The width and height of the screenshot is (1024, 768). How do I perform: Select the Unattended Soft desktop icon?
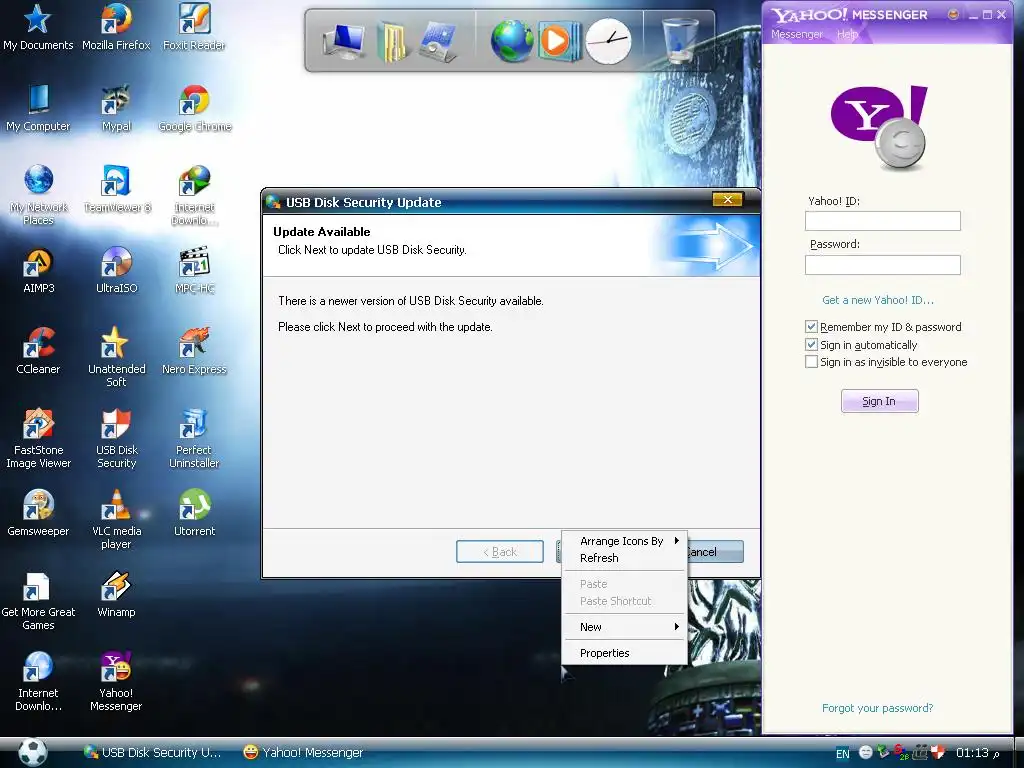point(116,357)
